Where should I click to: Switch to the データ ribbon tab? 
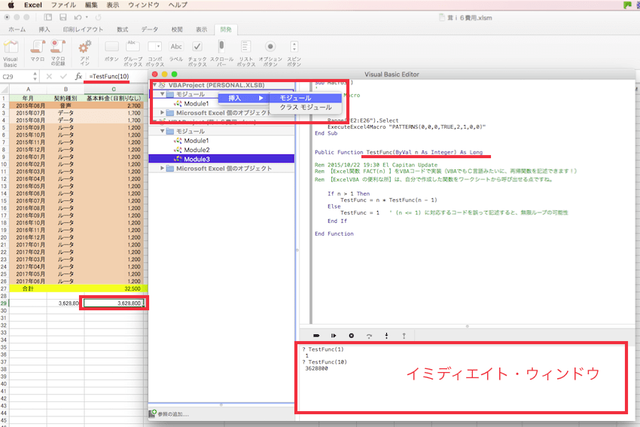149,29
